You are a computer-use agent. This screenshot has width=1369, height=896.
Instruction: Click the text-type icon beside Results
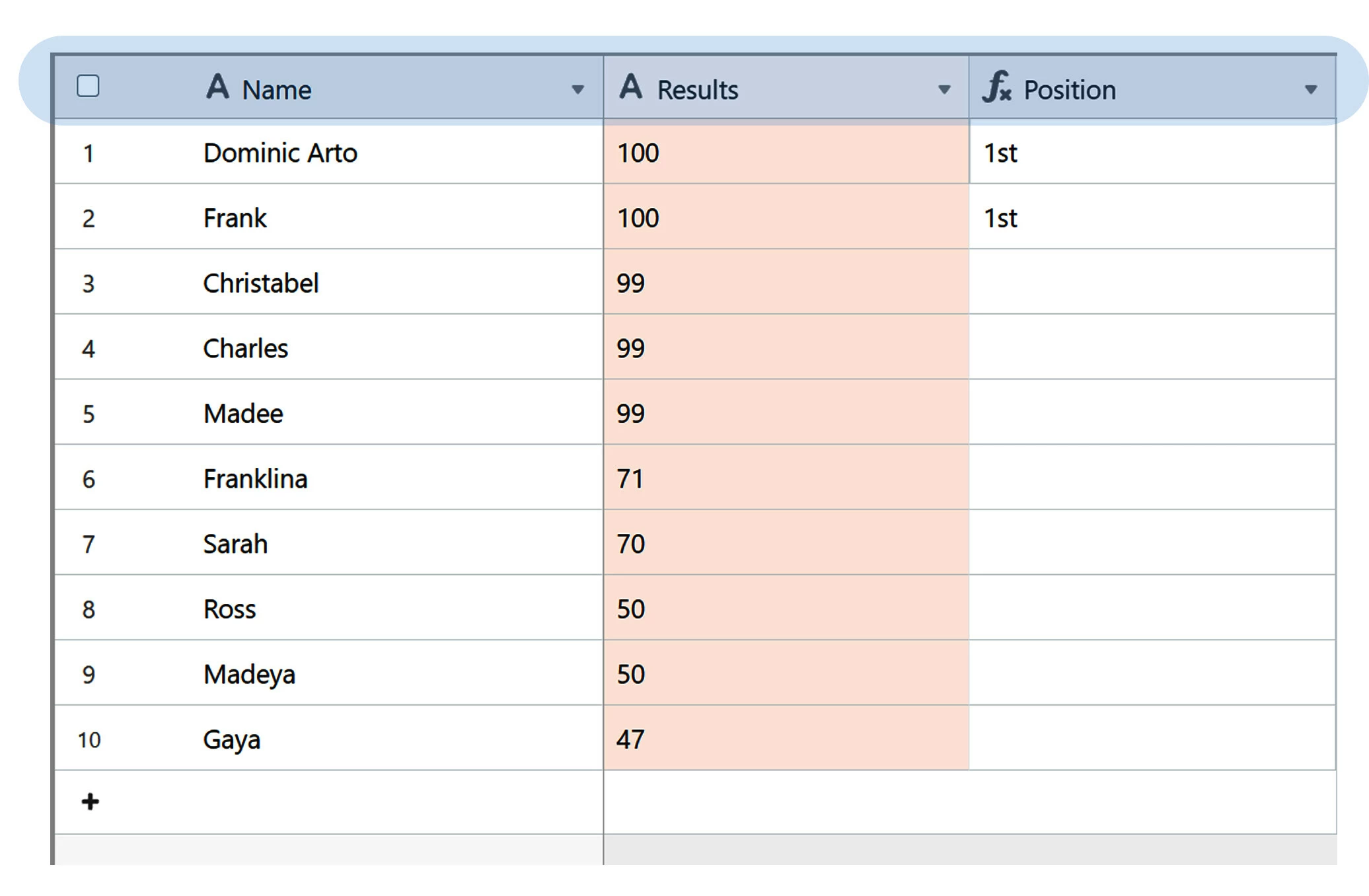point(631,87)
